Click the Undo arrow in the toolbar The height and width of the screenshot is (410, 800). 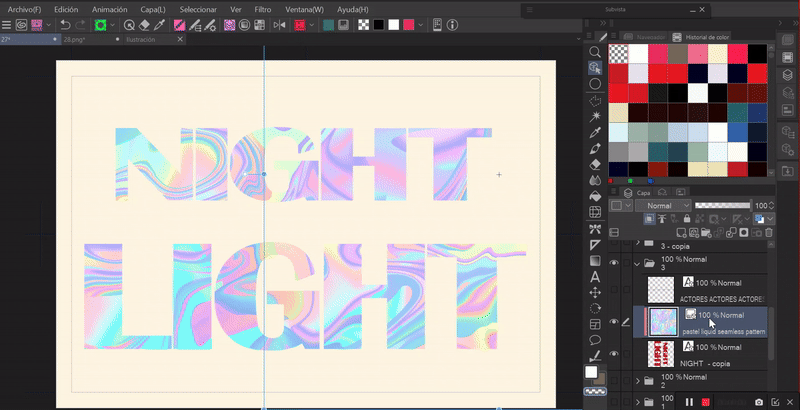(x=65, y=24)
